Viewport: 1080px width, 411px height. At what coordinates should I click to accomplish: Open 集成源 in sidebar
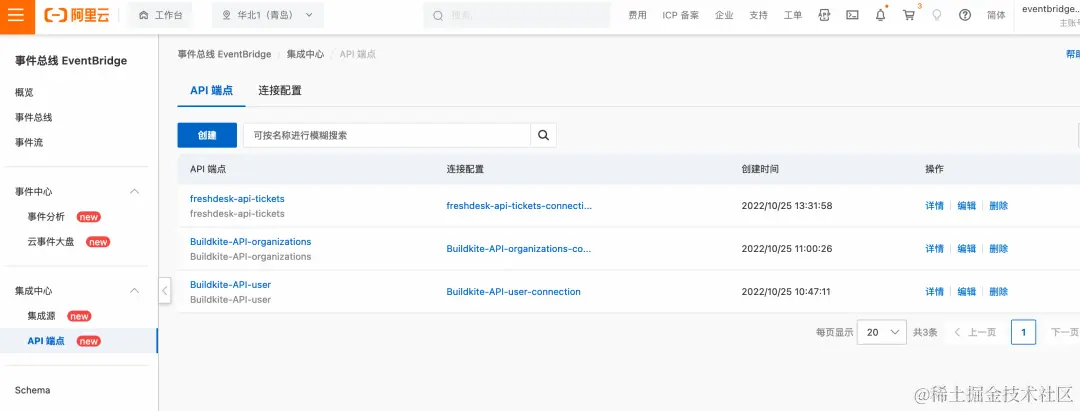[41, 316]
